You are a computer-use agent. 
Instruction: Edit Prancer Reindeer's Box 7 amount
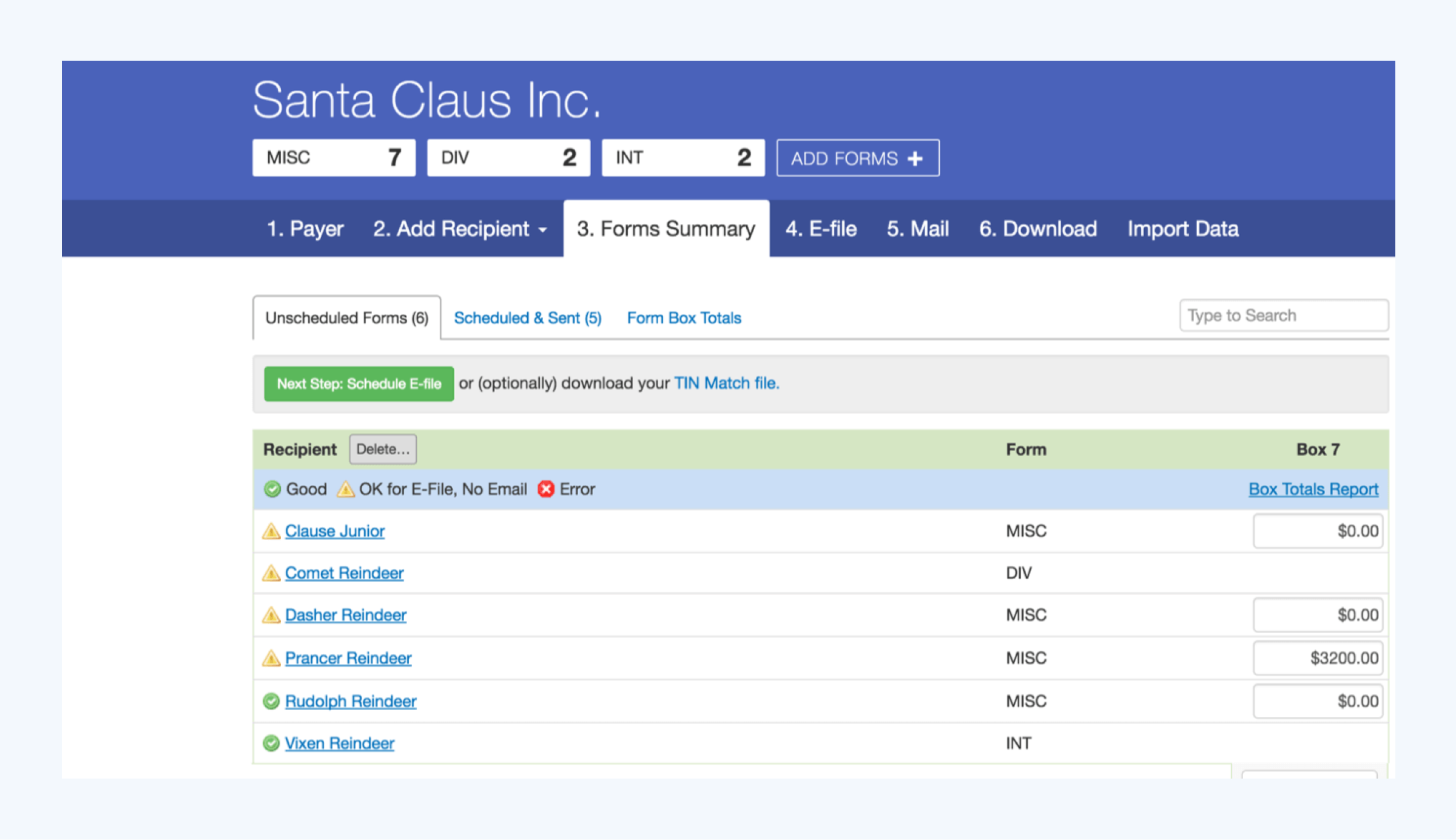(x=1318, y=658)
